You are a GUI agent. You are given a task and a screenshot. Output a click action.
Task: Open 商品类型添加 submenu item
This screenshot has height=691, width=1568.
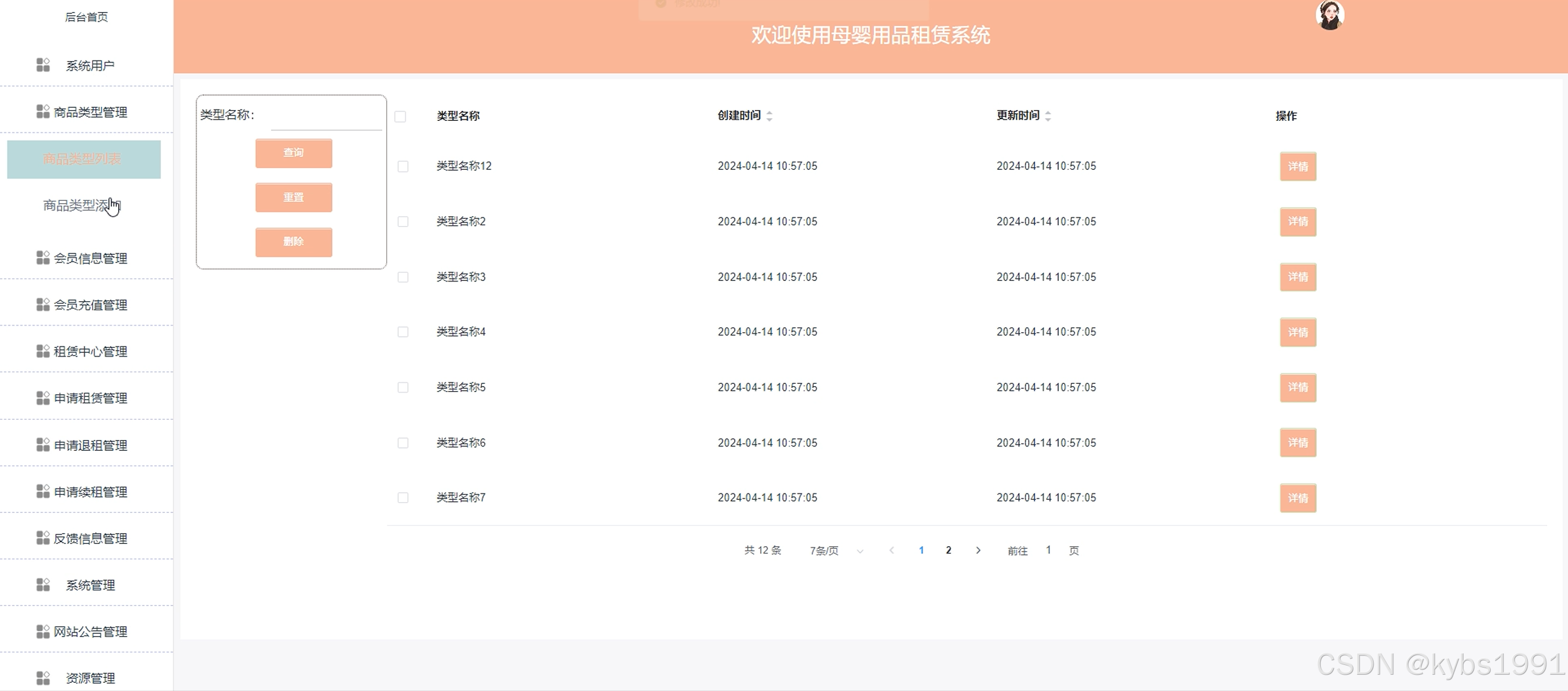(x=82, y=206)
